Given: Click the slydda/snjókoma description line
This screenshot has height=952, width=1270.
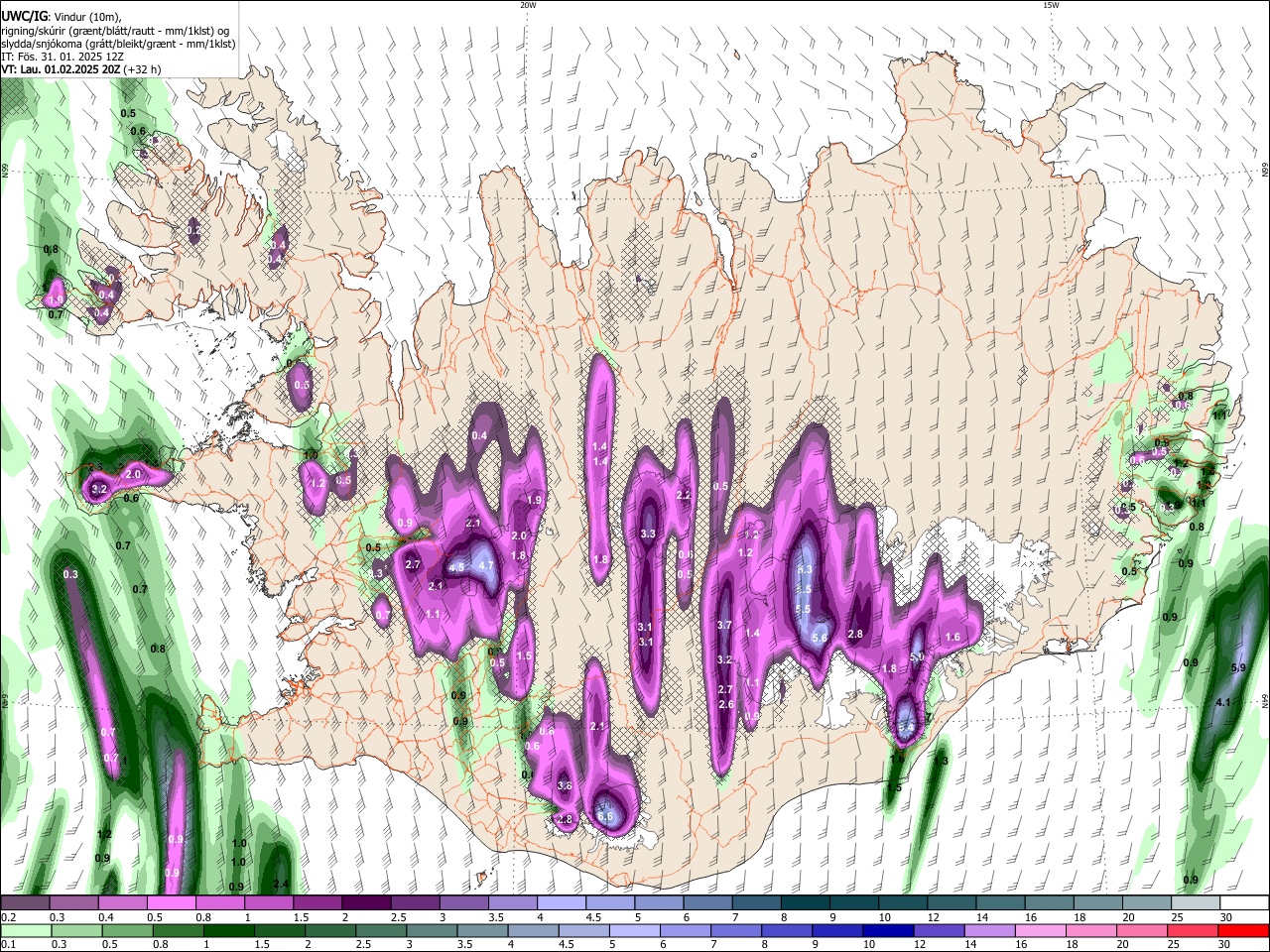Looking at the screenshot, I should tap(118, 43).
